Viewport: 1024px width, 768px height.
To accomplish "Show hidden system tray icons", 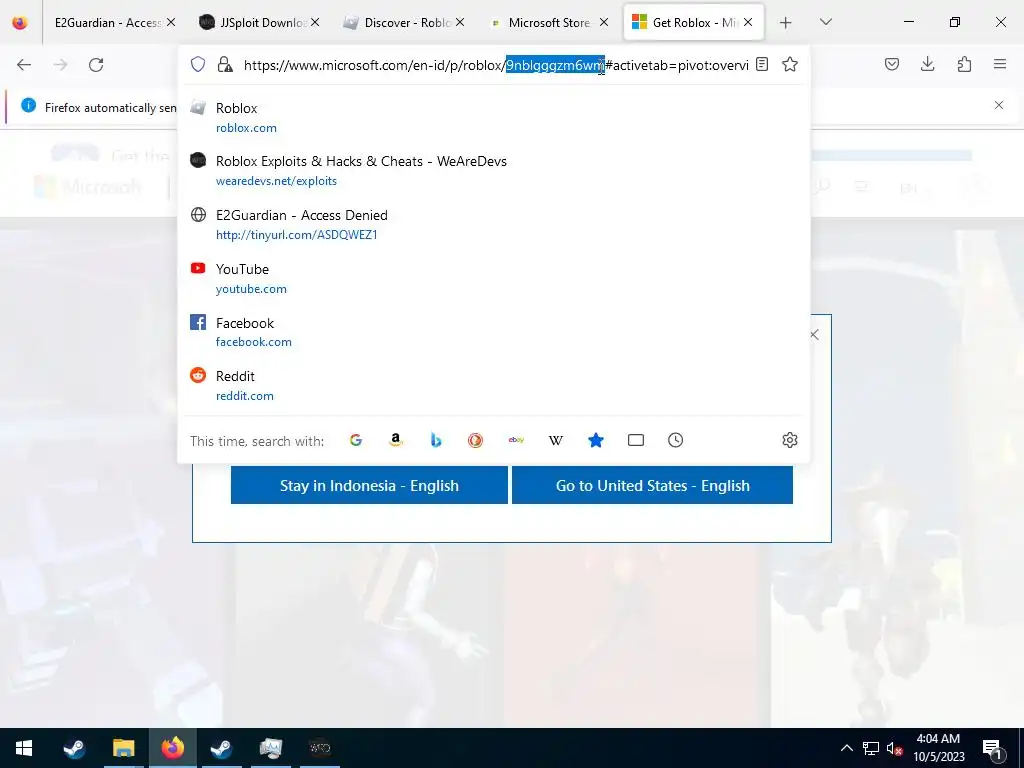I will 846,748.
